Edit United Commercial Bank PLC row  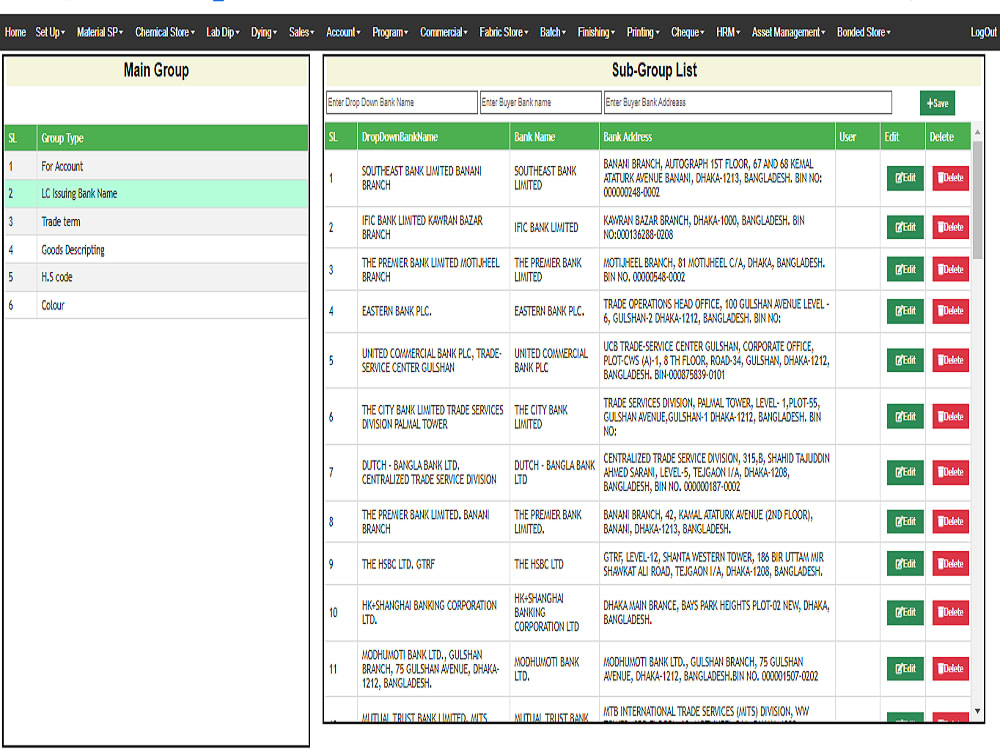pos(905,360)
